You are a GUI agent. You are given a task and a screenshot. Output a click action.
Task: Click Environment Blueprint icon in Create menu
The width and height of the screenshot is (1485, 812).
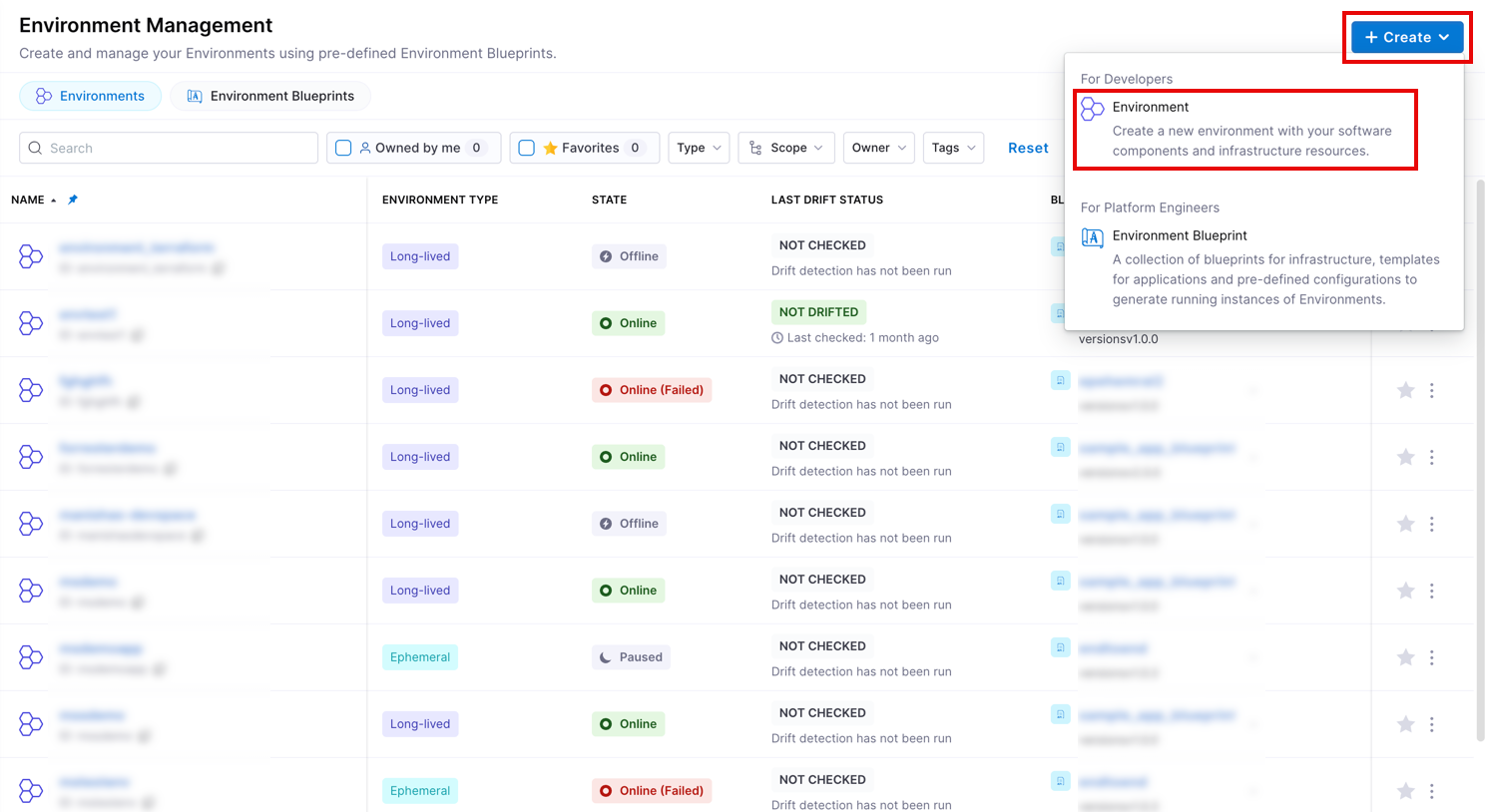point(1093,237)
